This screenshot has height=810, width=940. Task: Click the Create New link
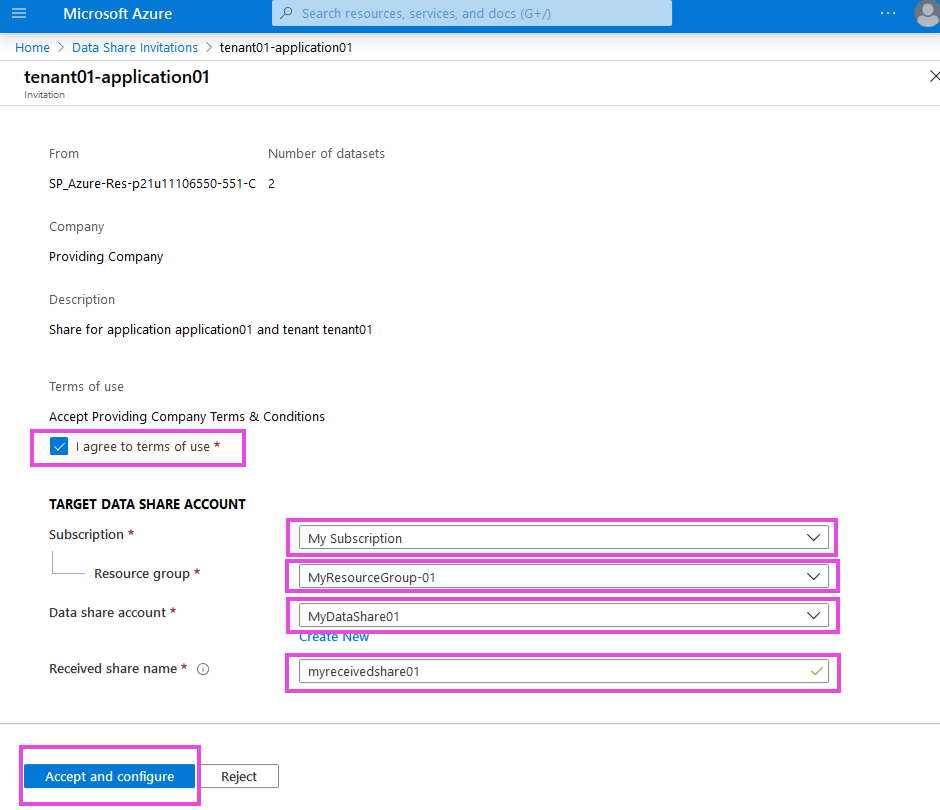click(x=334, y=637)
